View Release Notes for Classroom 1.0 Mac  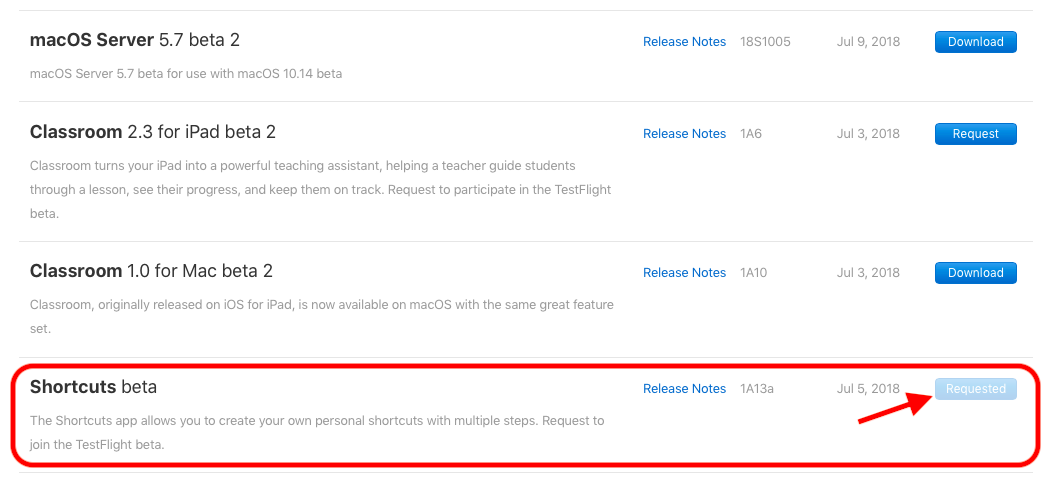(x=684, y=273)
